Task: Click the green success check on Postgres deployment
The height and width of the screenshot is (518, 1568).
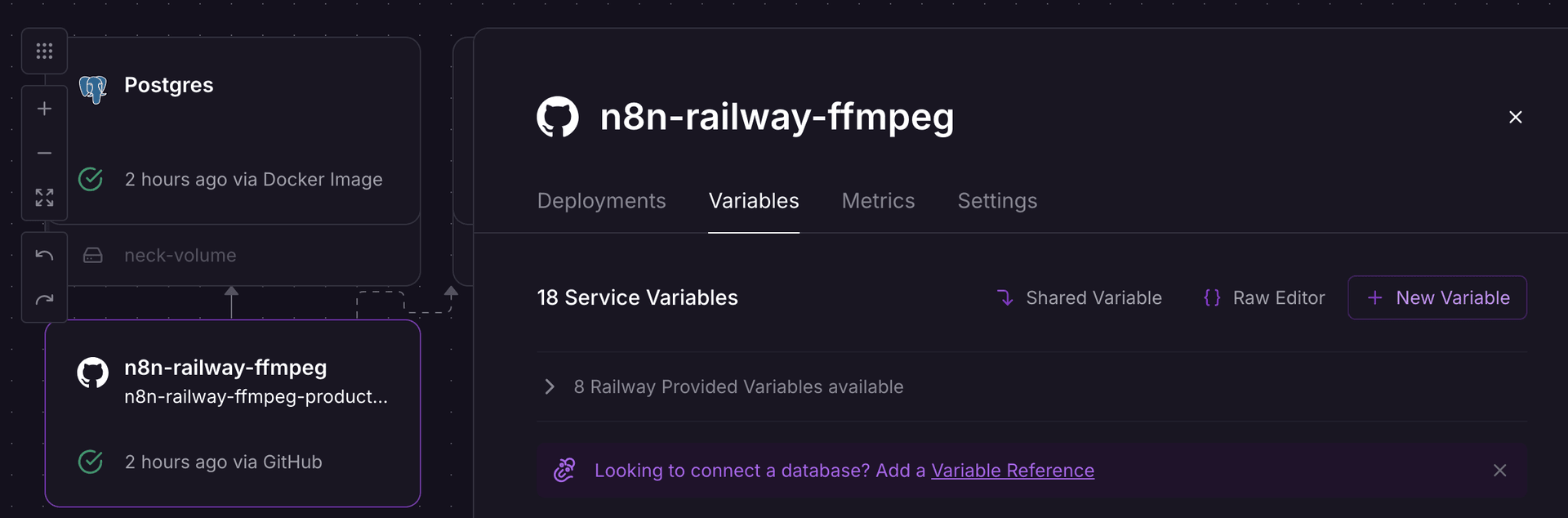Action: [91, 179]
